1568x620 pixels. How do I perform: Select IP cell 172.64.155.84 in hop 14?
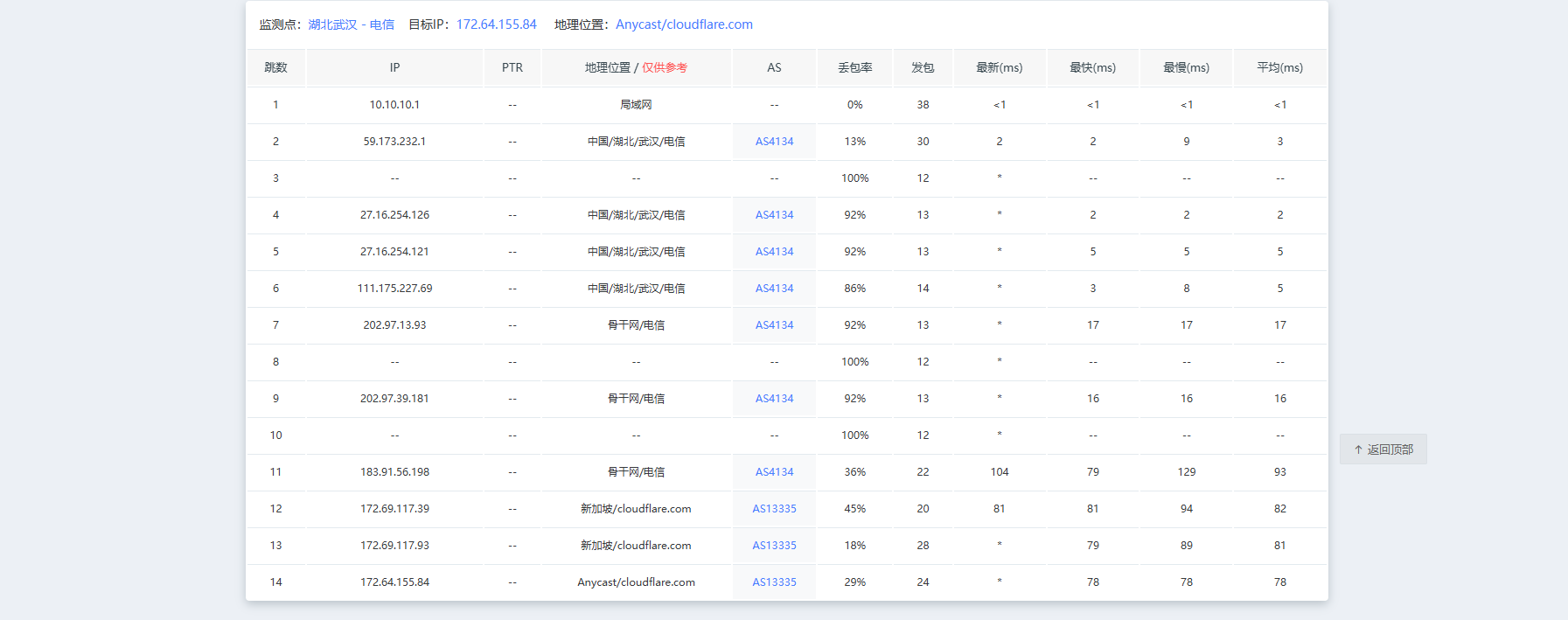coord(394,582)
